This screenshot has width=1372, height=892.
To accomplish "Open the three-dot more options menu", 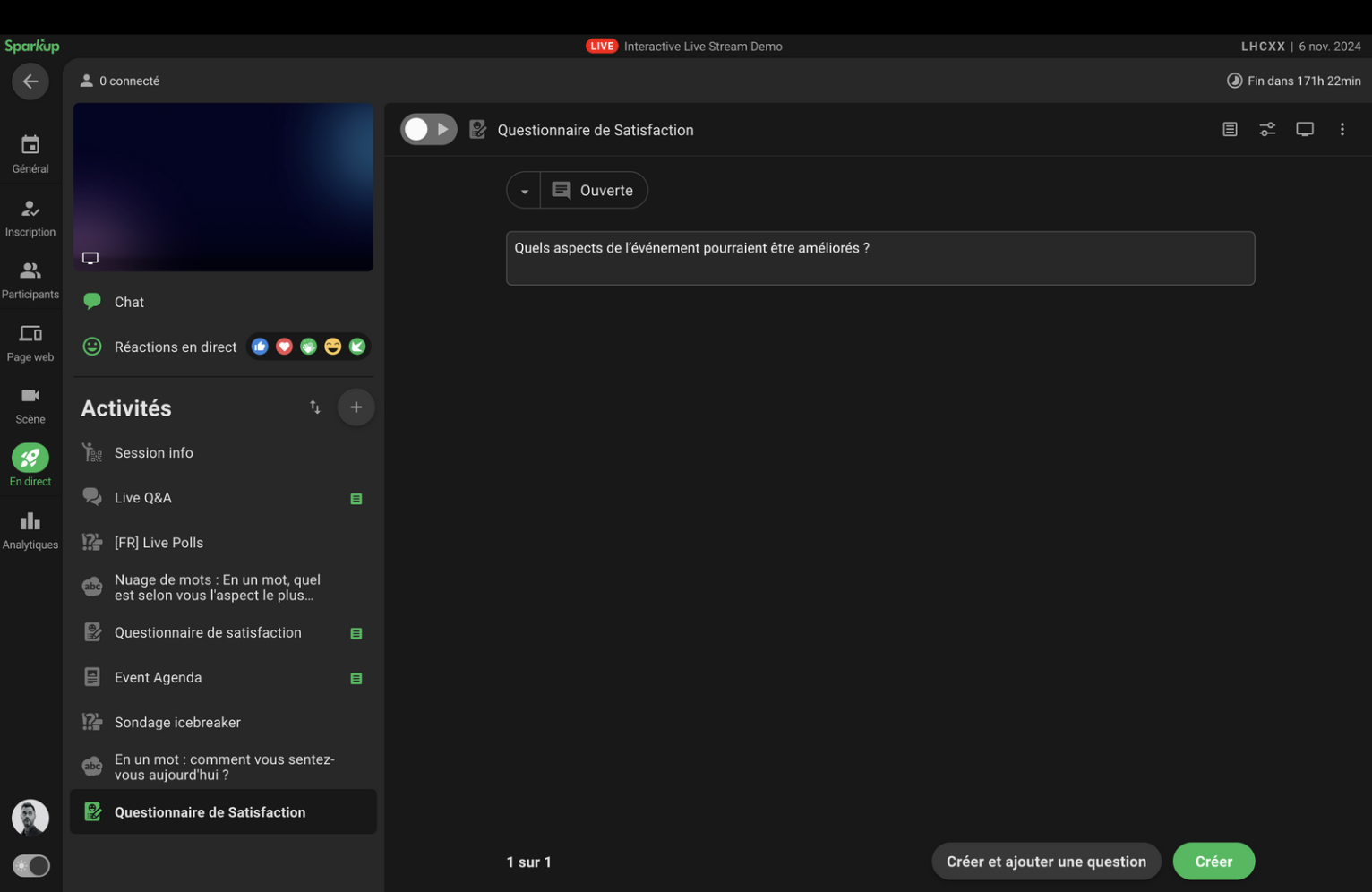I will pos(1341,130).
